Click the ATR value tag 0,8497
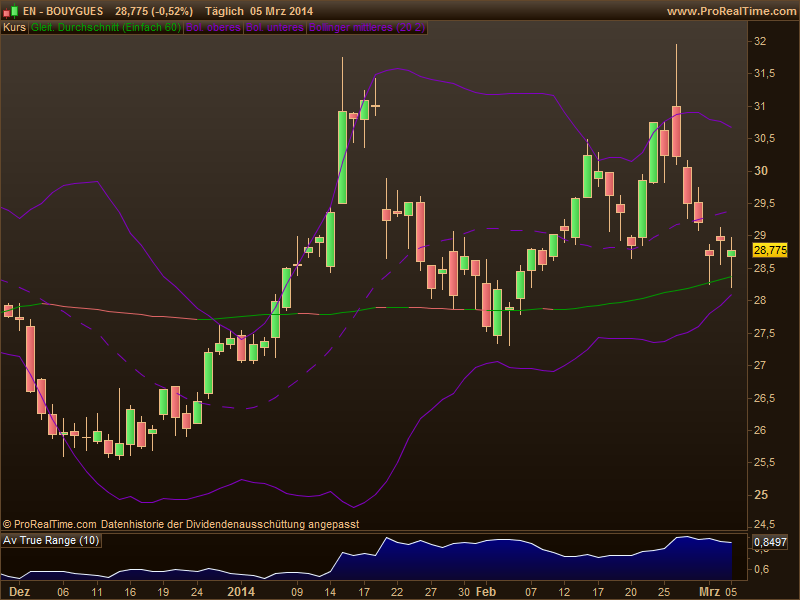The image size is (800, 600). point(770,544)
